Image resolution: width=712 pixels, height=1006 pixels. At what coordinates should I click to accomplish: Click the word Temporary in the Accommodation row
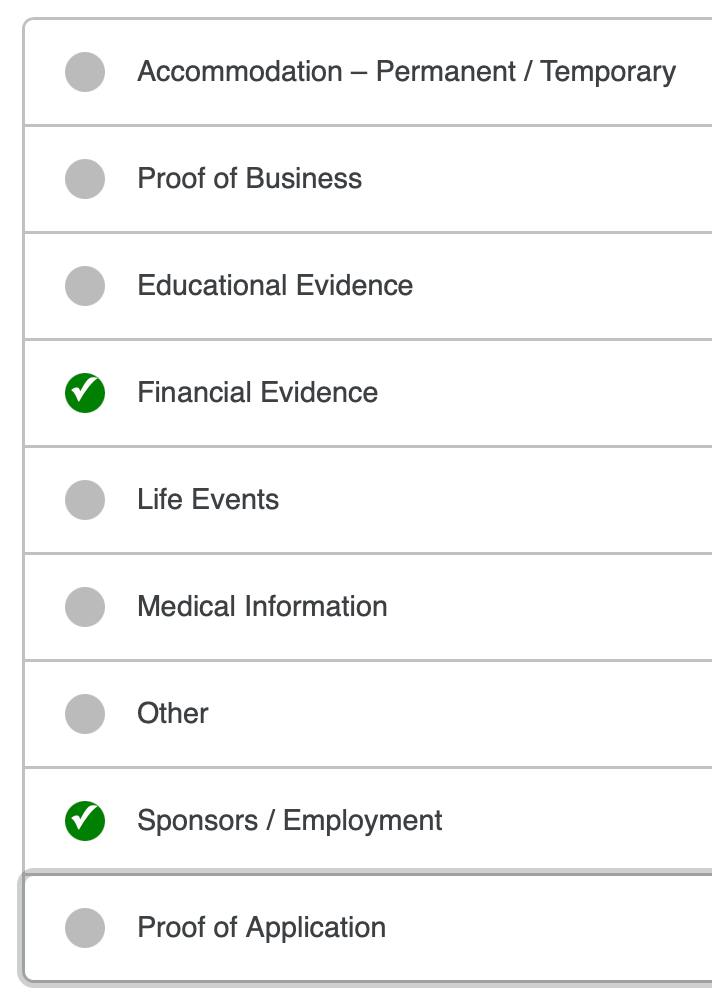pos(608,72)
